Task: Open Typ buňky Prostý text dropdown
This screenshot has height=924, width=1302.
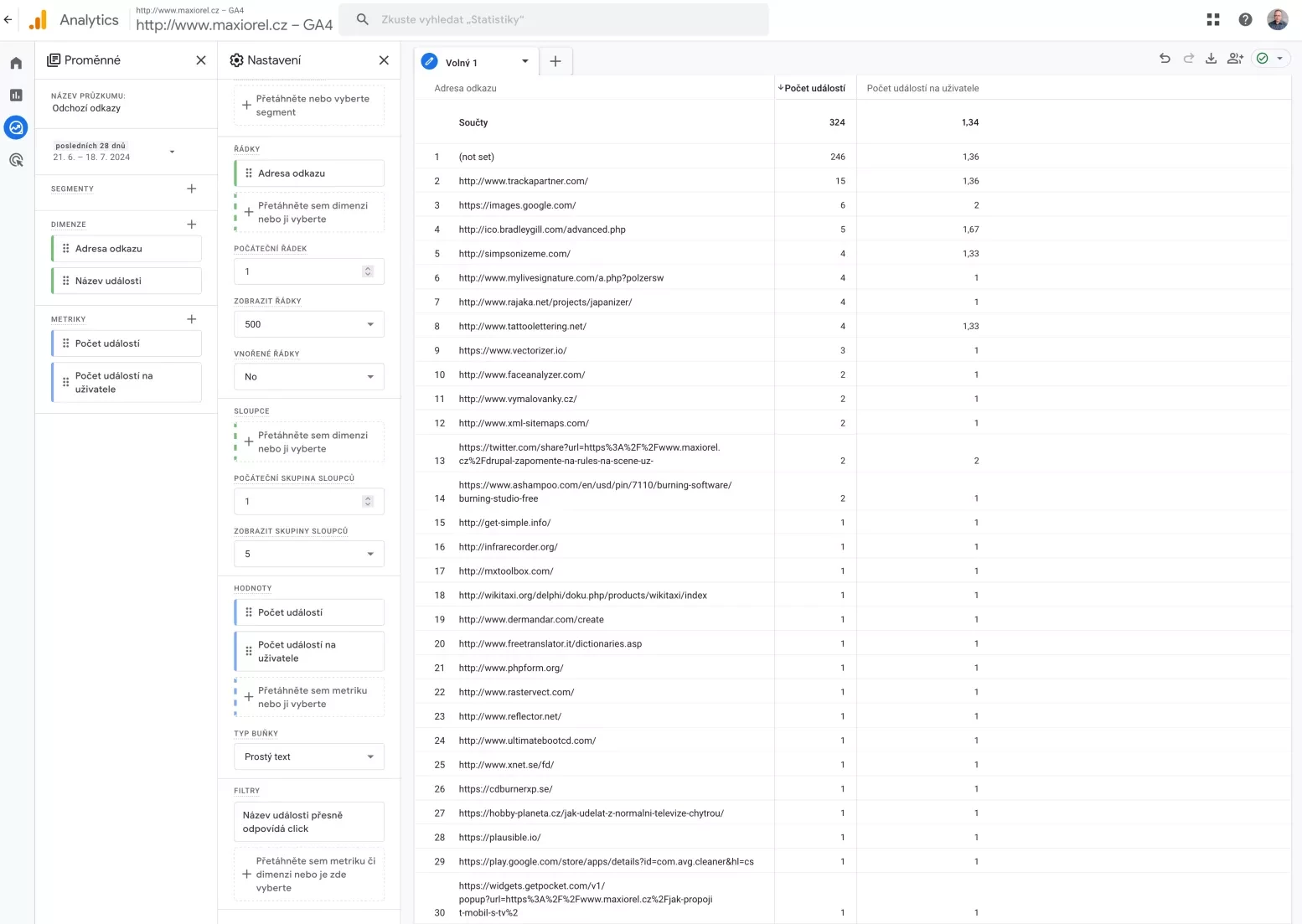Action: coord(309,756)
